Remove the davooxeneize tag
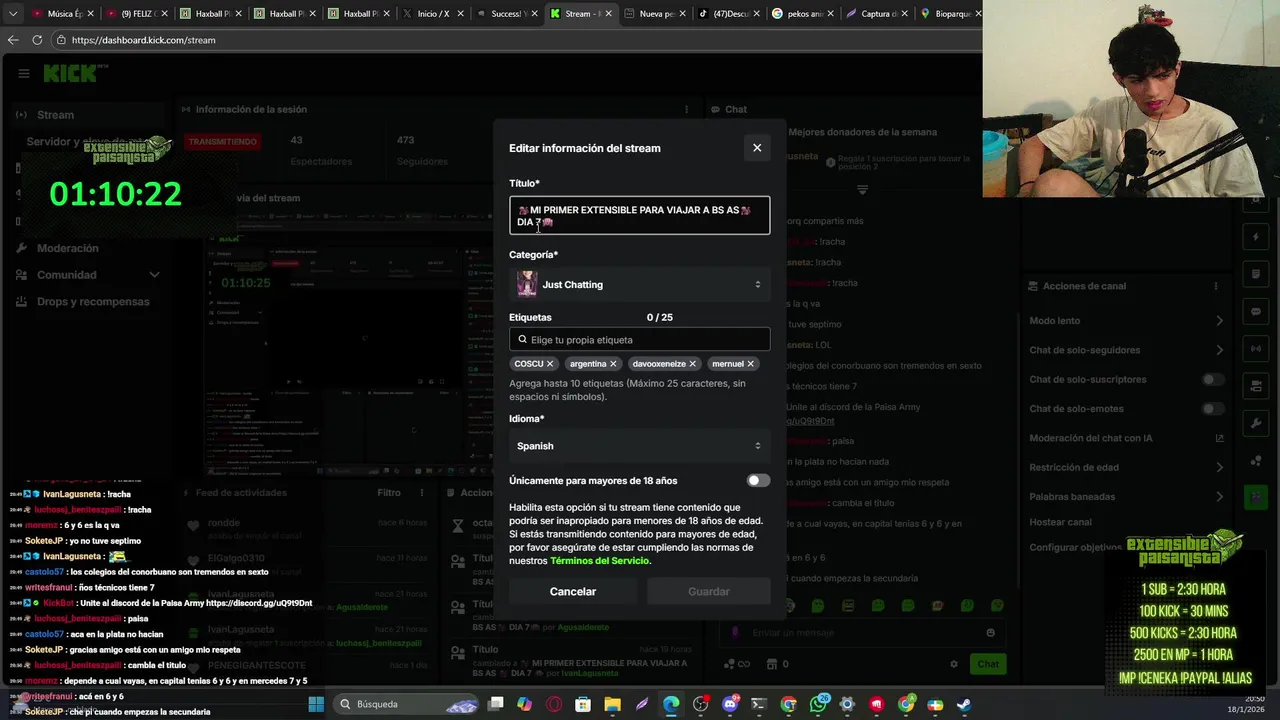The height and width of the screenshot is (720, 1280). point(692,364)
